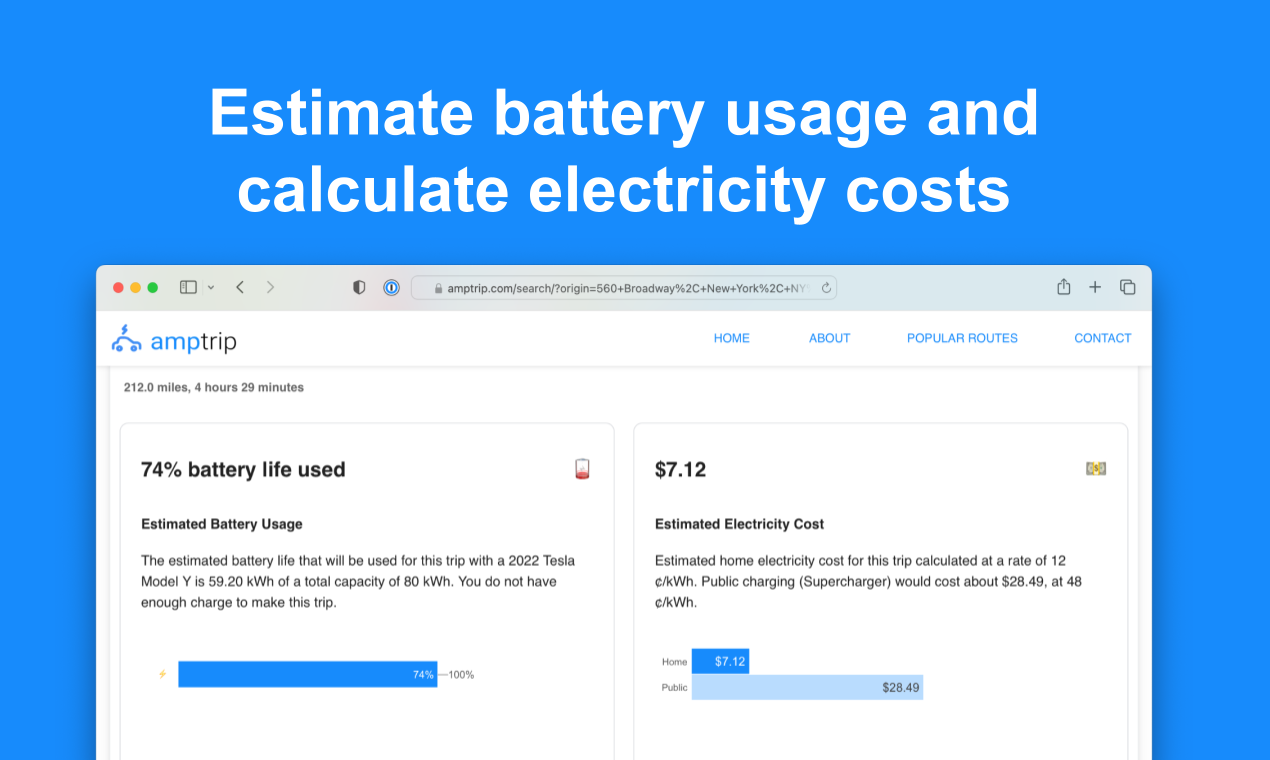The image size is (1270, 760).
Task: Open the privacy shield icon
Action: click(x=359, y=287)
